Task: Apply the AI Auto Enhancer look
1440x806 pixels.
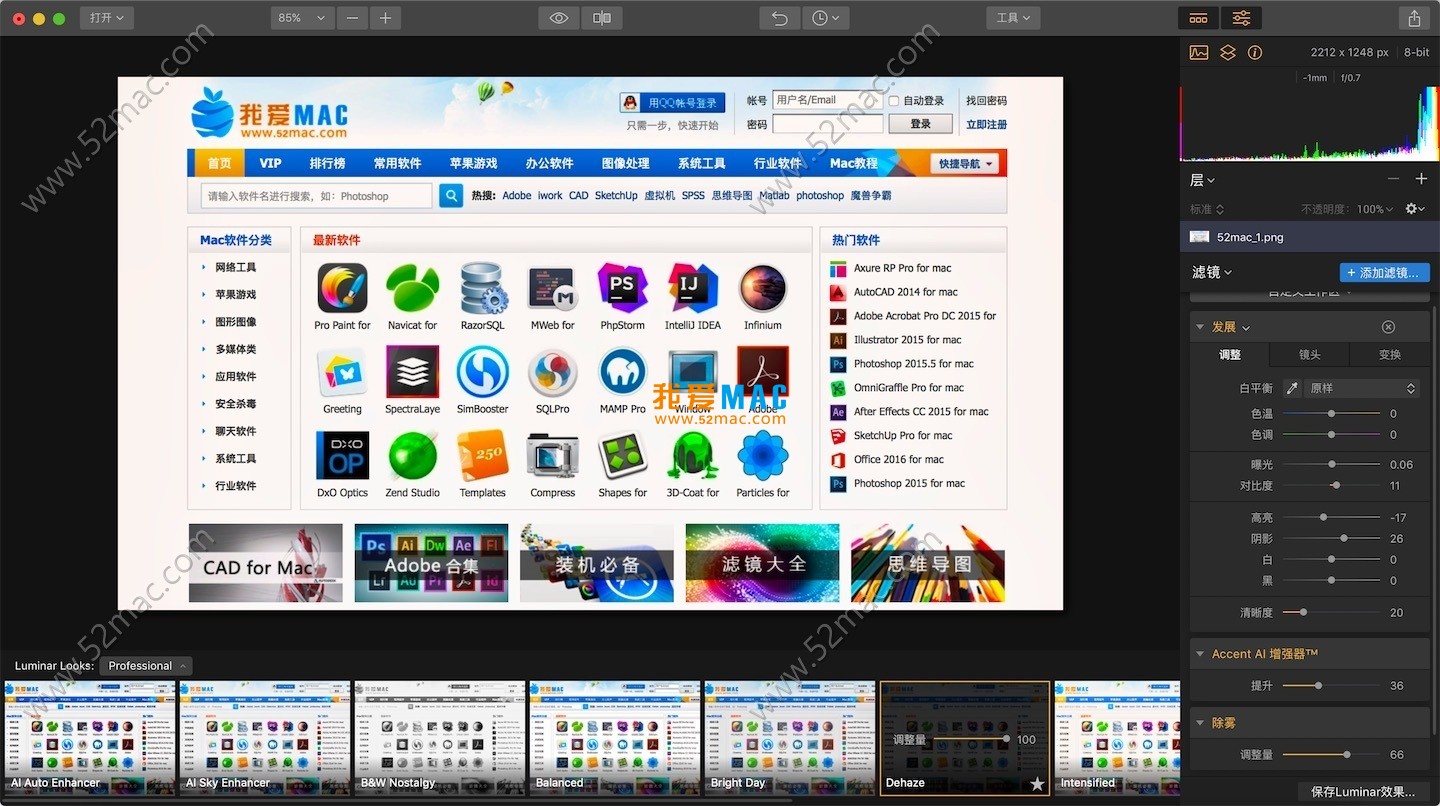Action: [x=90, y=738]
